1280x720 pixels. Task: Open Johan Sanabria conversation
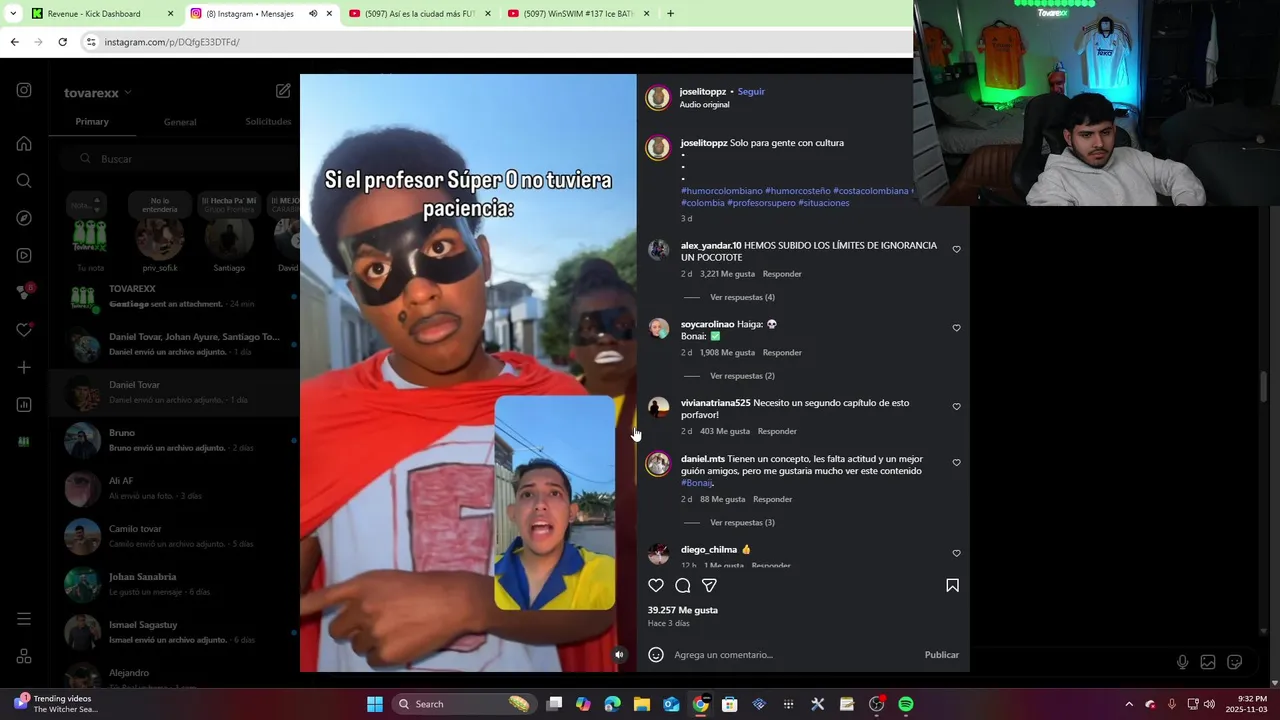[174, 584]
